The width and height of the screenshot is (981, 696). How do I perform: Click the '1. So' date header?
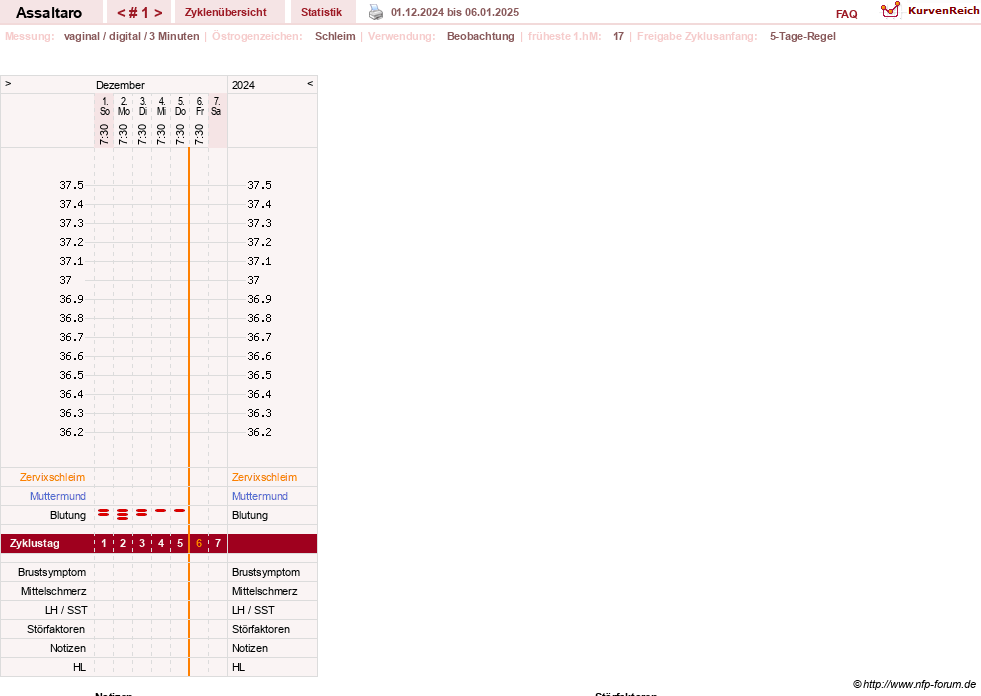click(104, 106)
